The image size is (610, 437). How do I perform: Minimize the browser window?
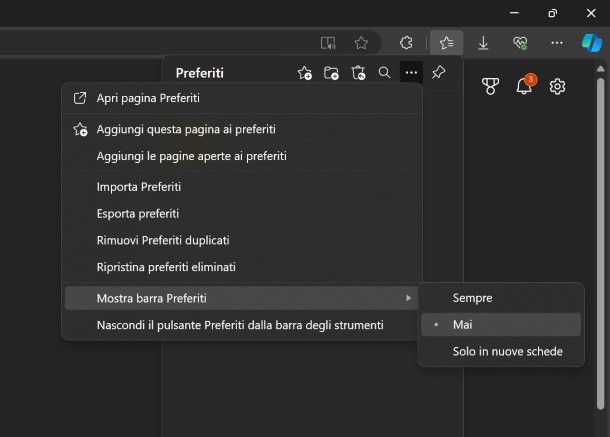point(514,13)
